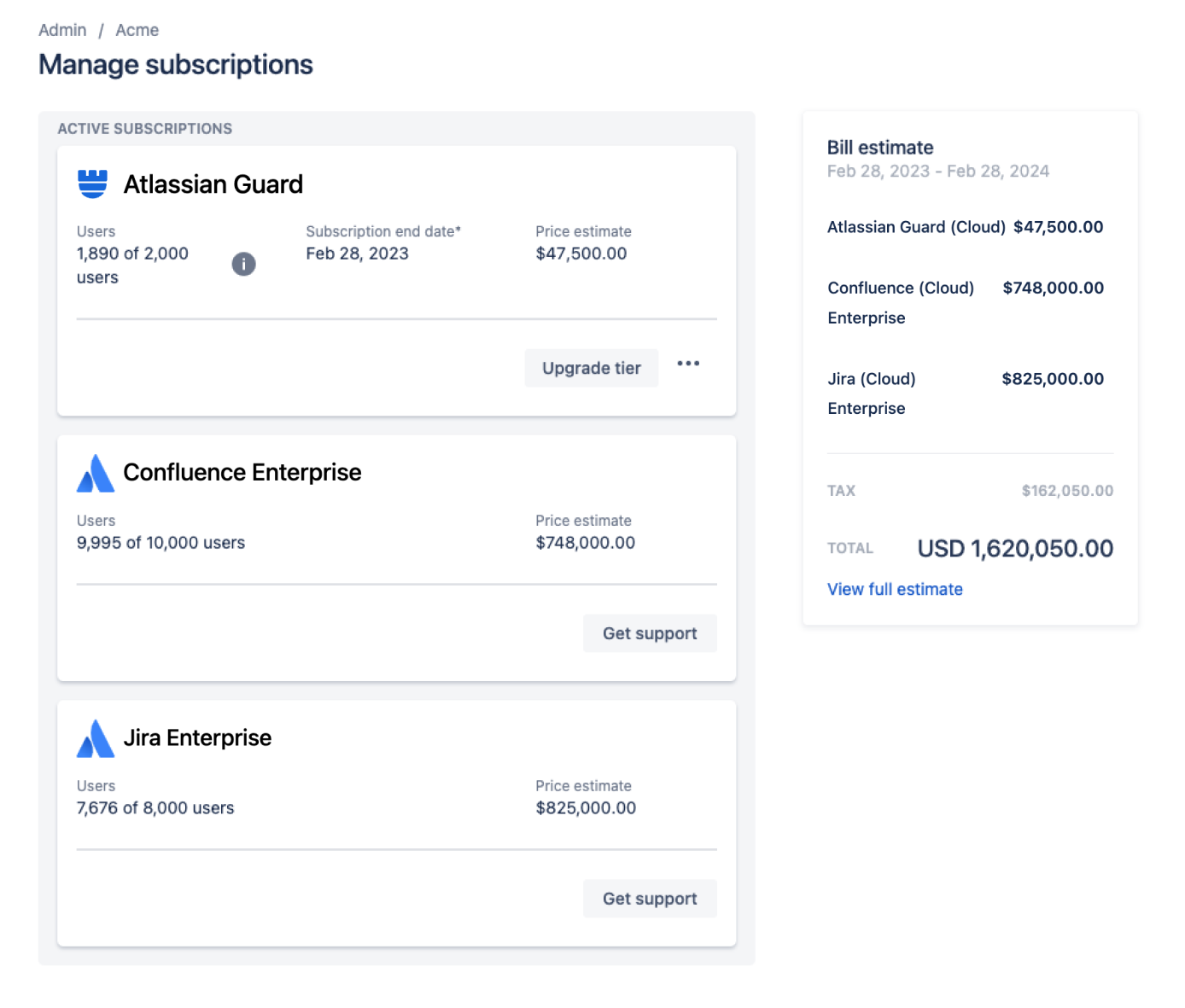The height and width of the screenshot is (1008, 1185).
Task: Click the Upgrade tier button
Action: click(x=591, y=368)
